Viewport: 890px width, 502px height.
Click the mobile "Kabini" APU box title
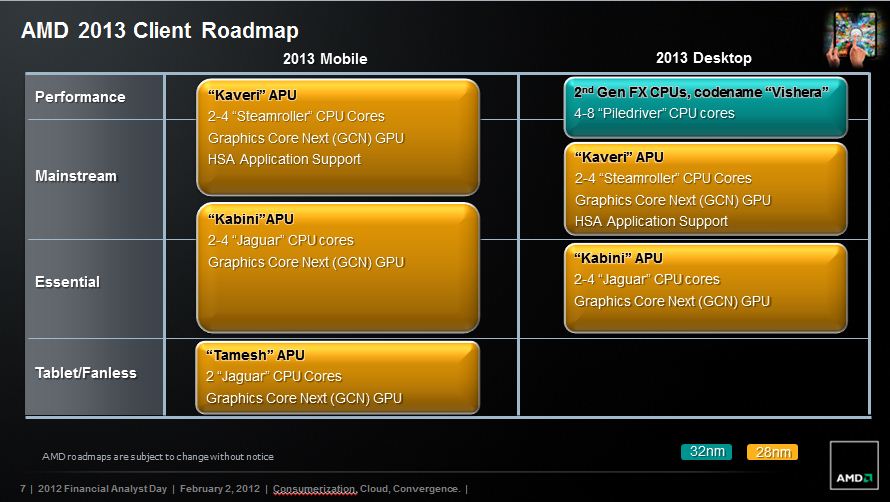coord(251,219)
